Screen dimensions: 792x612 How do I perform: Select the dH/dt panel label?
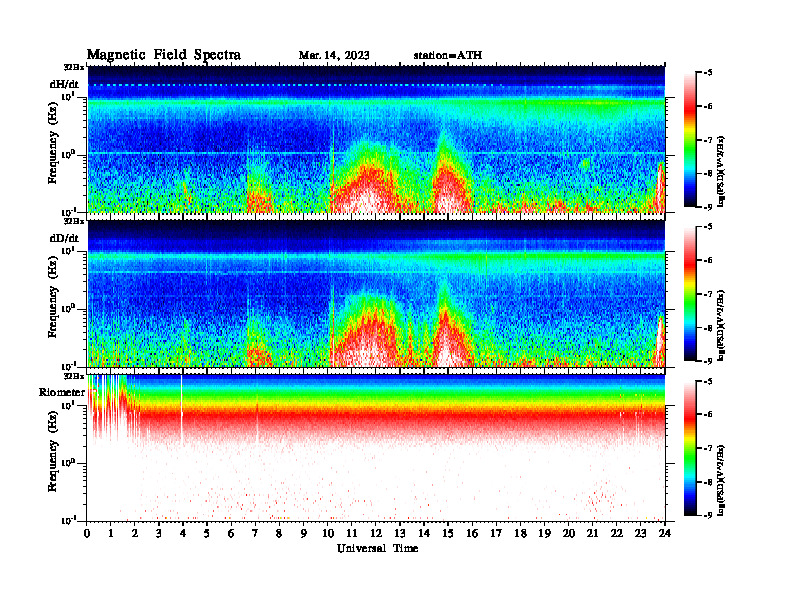point(64,84)
